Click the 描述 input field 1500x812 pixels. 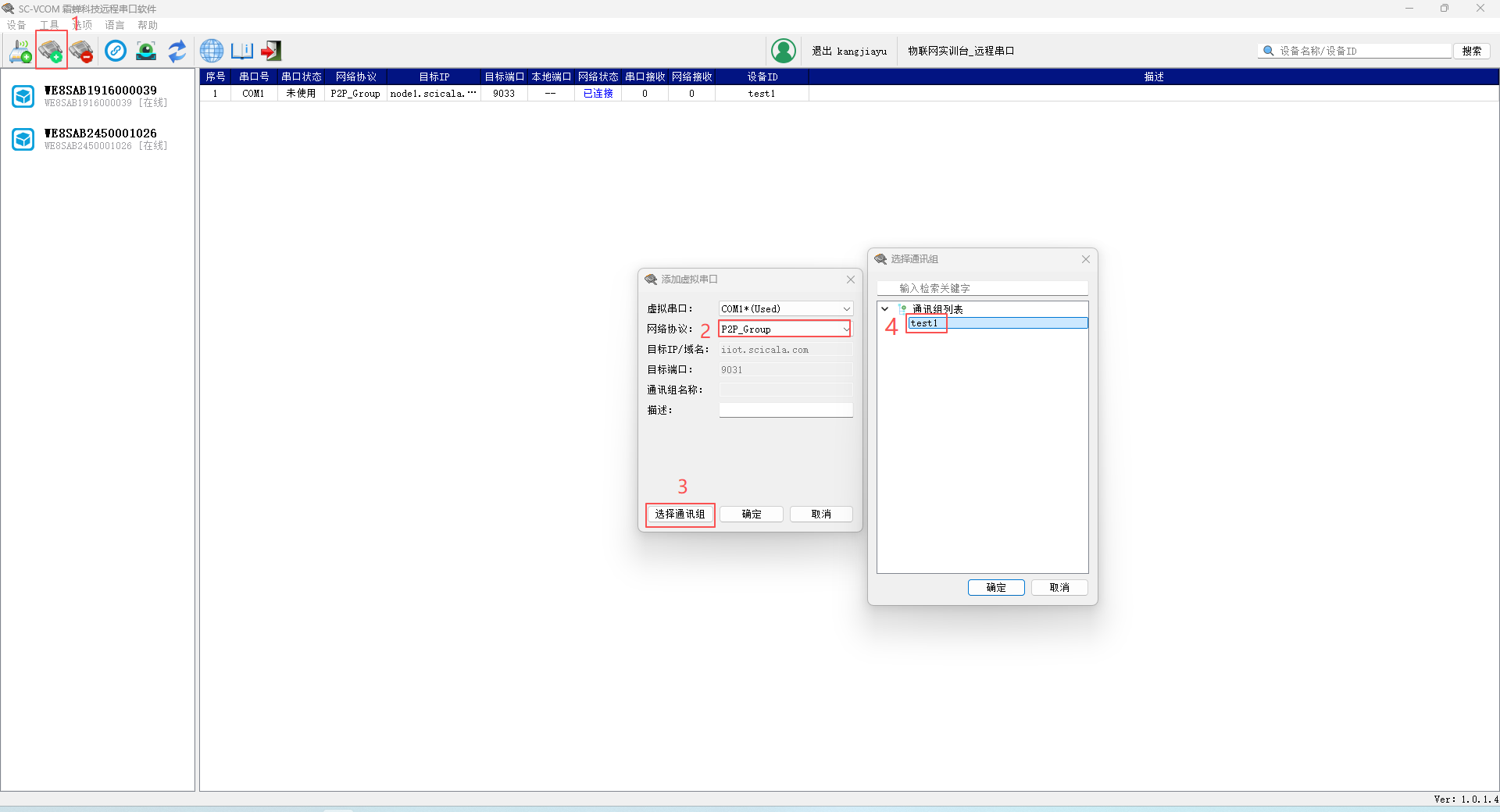pos(785,411)
